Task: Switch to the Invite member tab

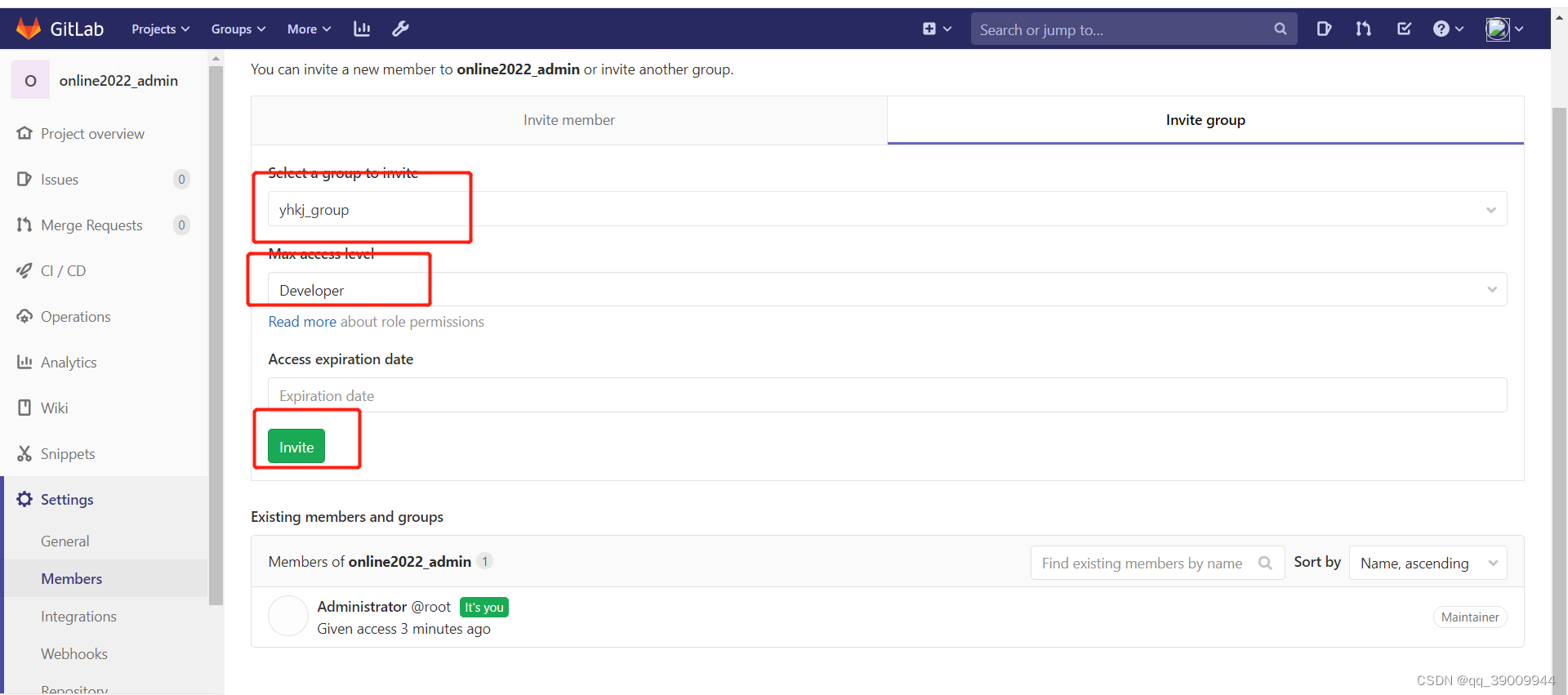Action: coord(569,120)
